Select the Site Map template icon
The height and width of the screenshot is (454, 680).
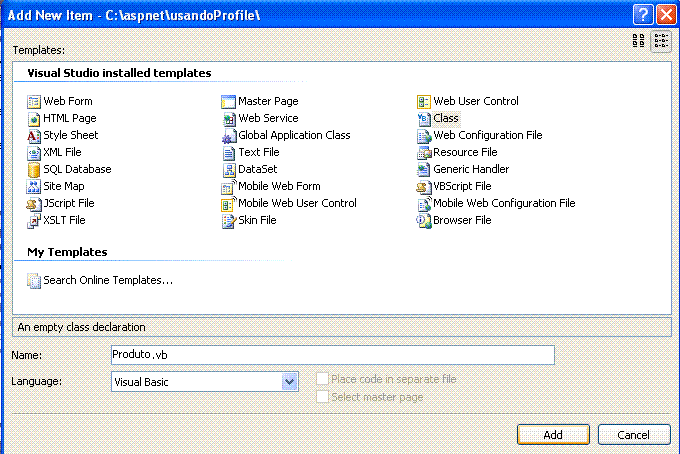pyautogui.click(x=33, y=186)
